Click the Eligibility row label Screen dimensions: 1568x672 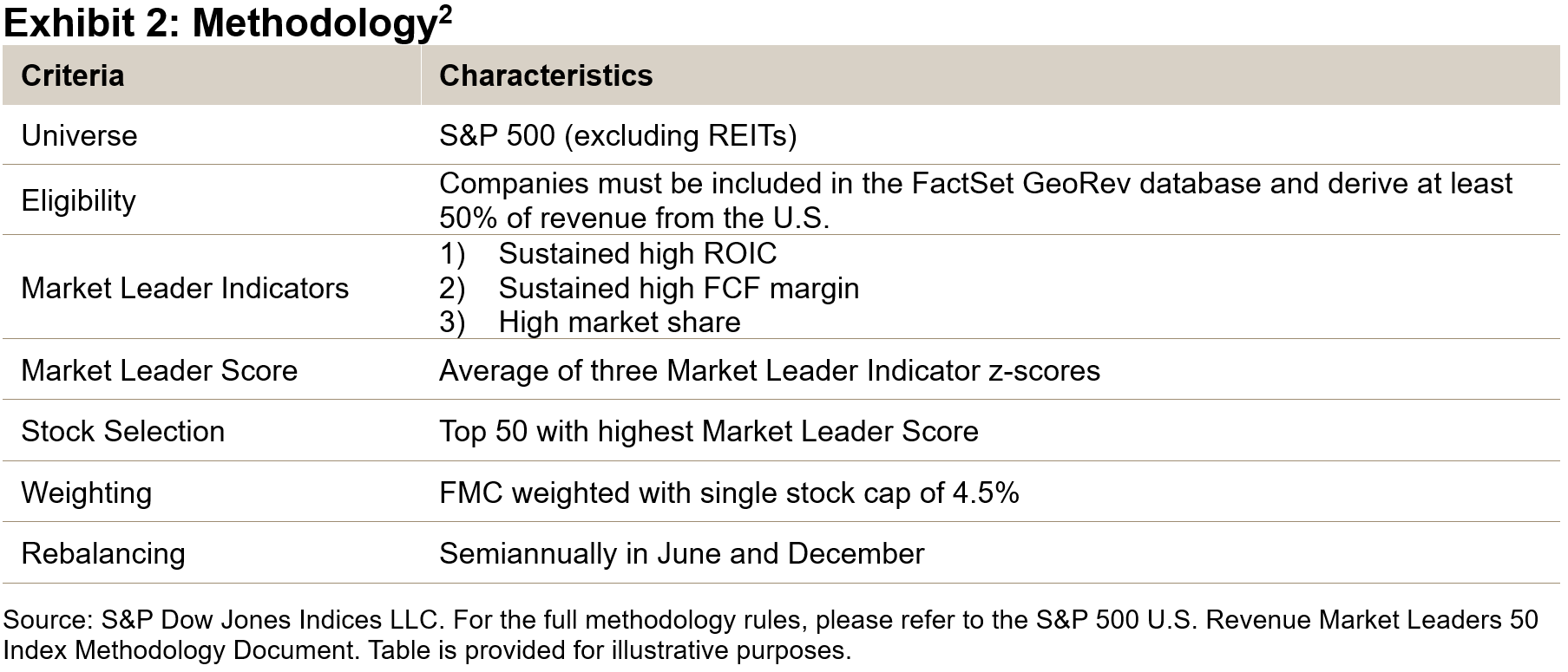pos(78,201)
